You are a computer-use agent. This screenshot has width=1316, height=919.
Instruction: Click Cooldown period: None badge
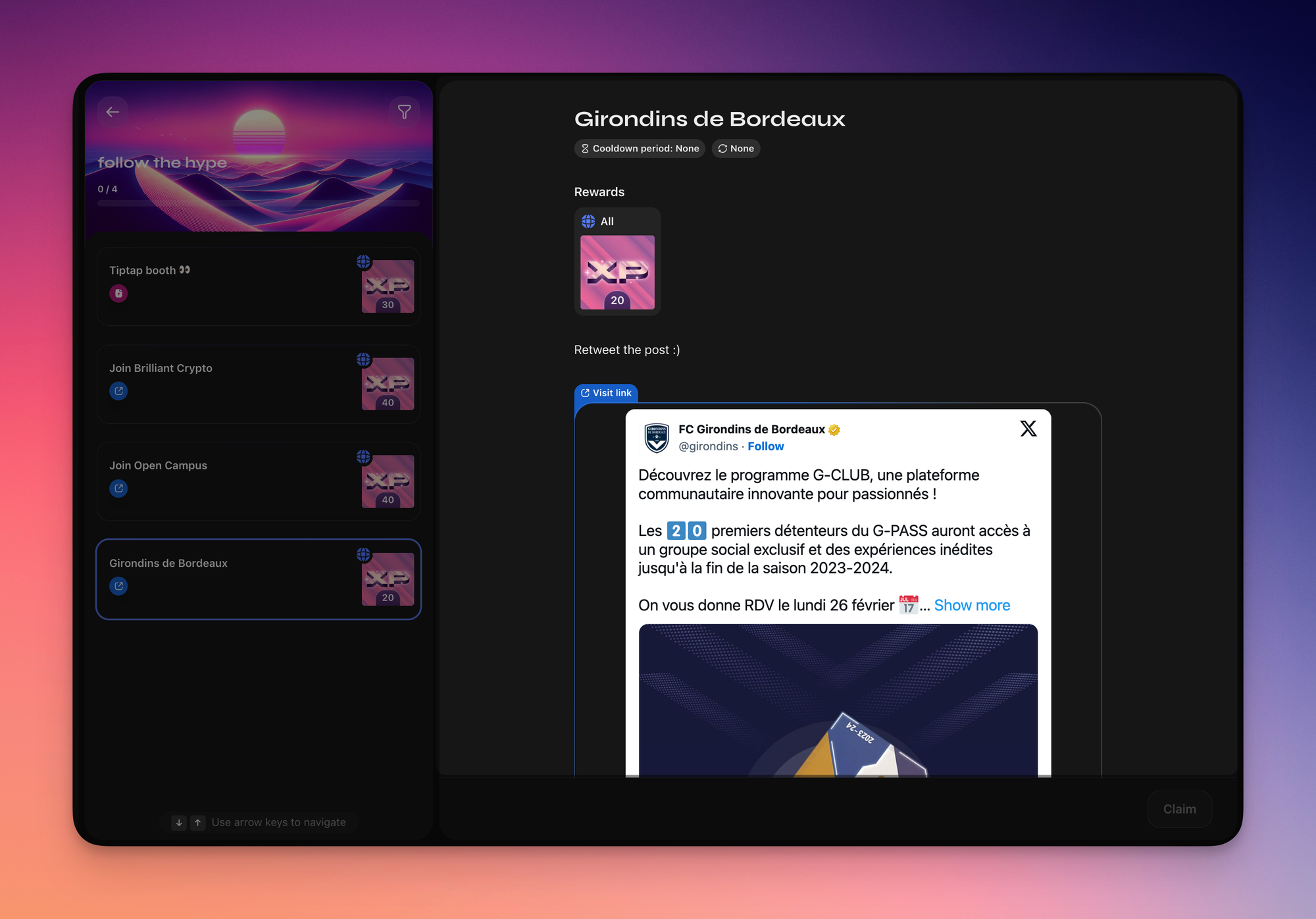click(x=640, y=149)
